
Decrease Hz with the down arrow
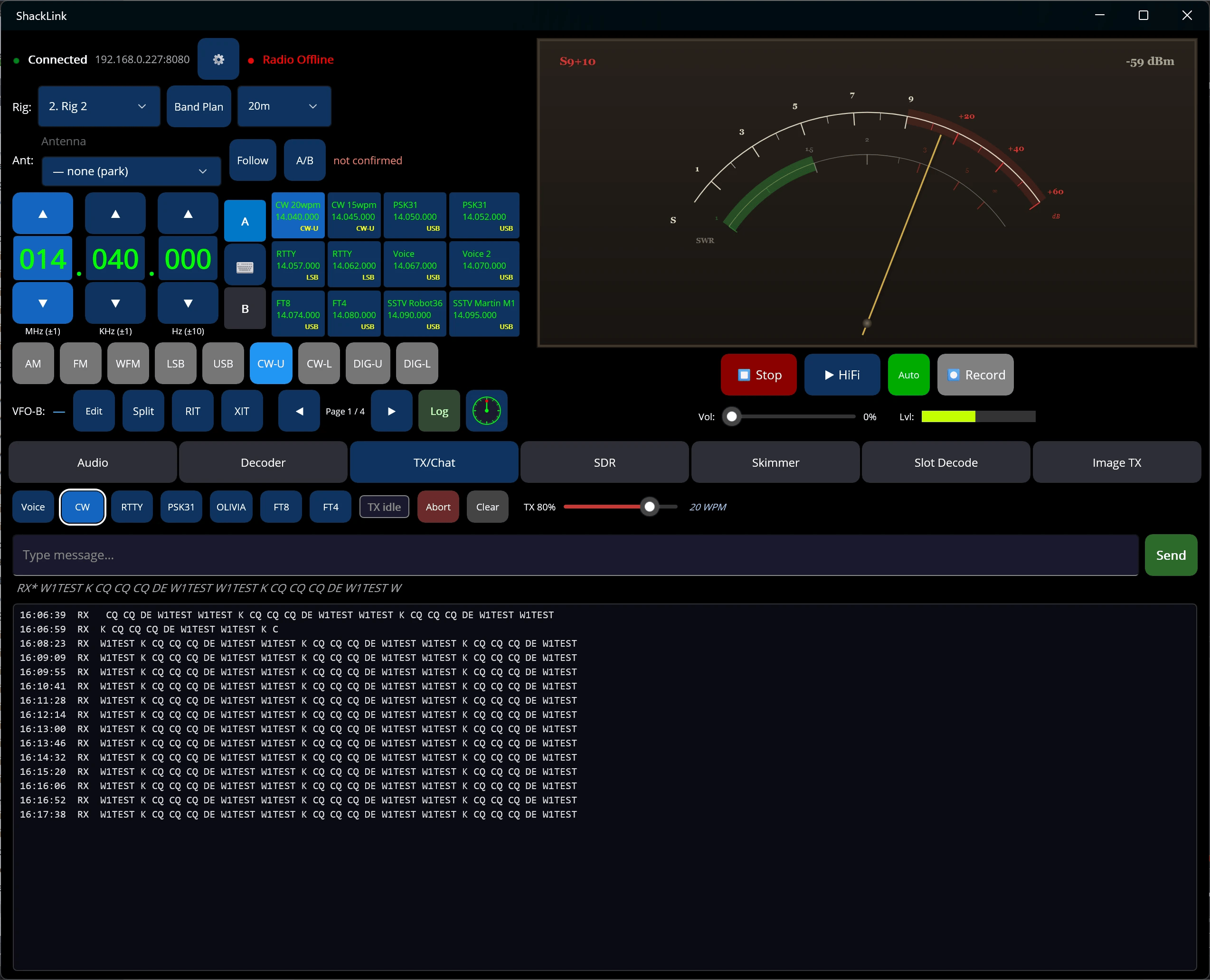[x=188, y=303]
